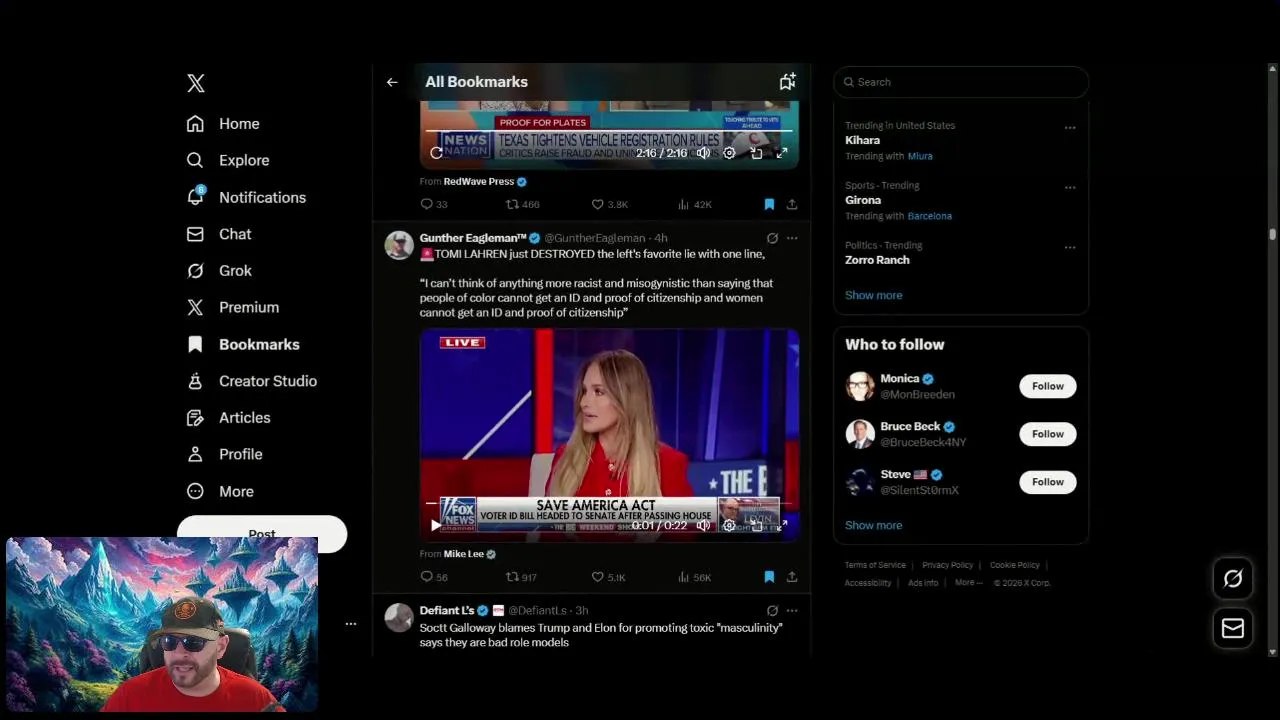Seek in the Fox News video progress bar
This screenshot has width=1280, height=720.
[x=609, y=505]
